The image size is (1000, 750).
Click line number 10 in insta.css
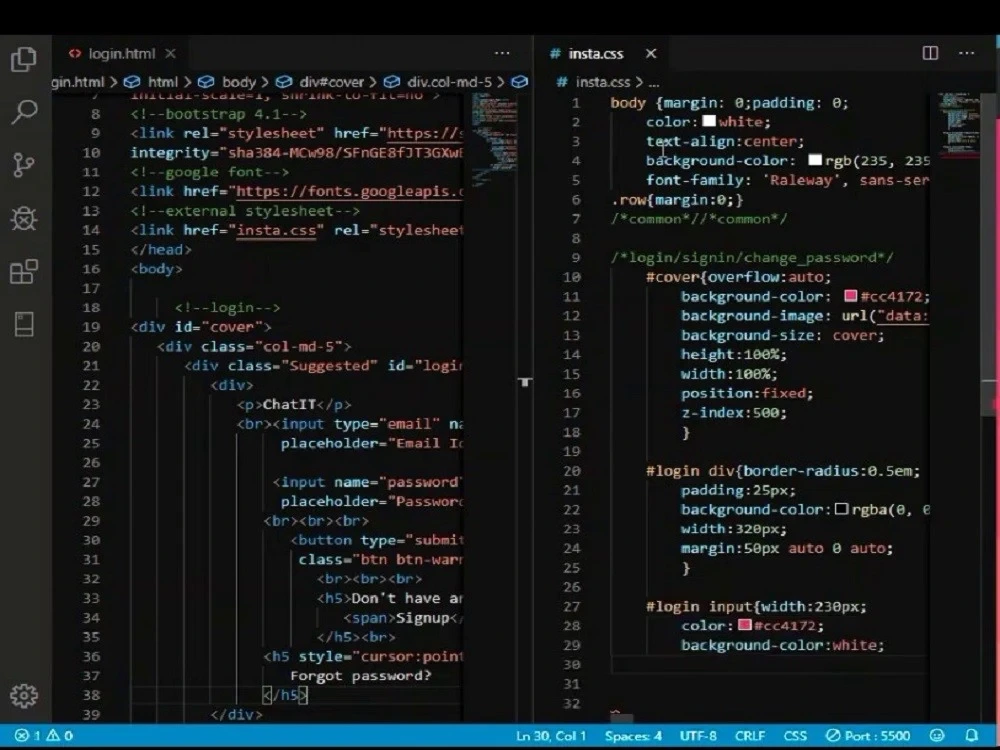571,277
